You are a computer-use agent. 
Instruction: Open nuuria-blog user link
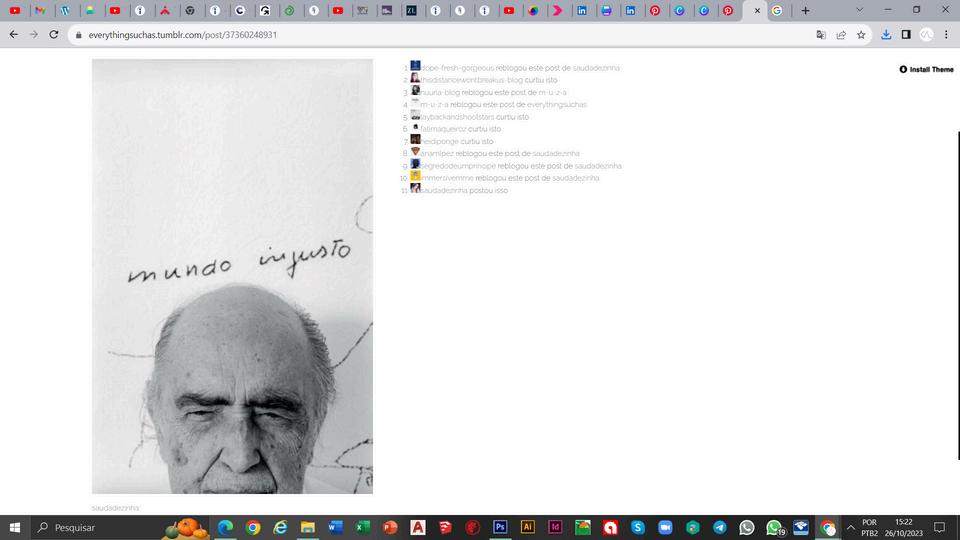pyautogui.click(x=440, y=92)
